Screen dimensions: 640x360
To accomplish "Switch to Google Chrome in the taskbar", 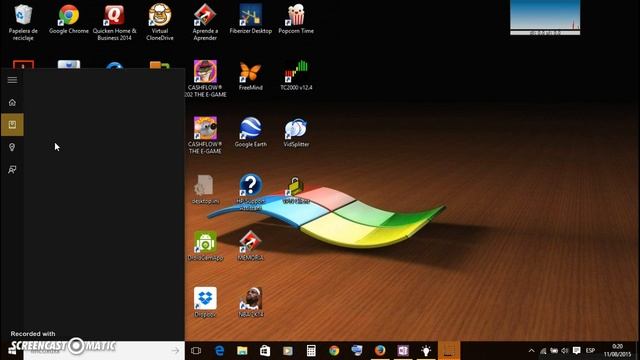I will click(334, 351).
